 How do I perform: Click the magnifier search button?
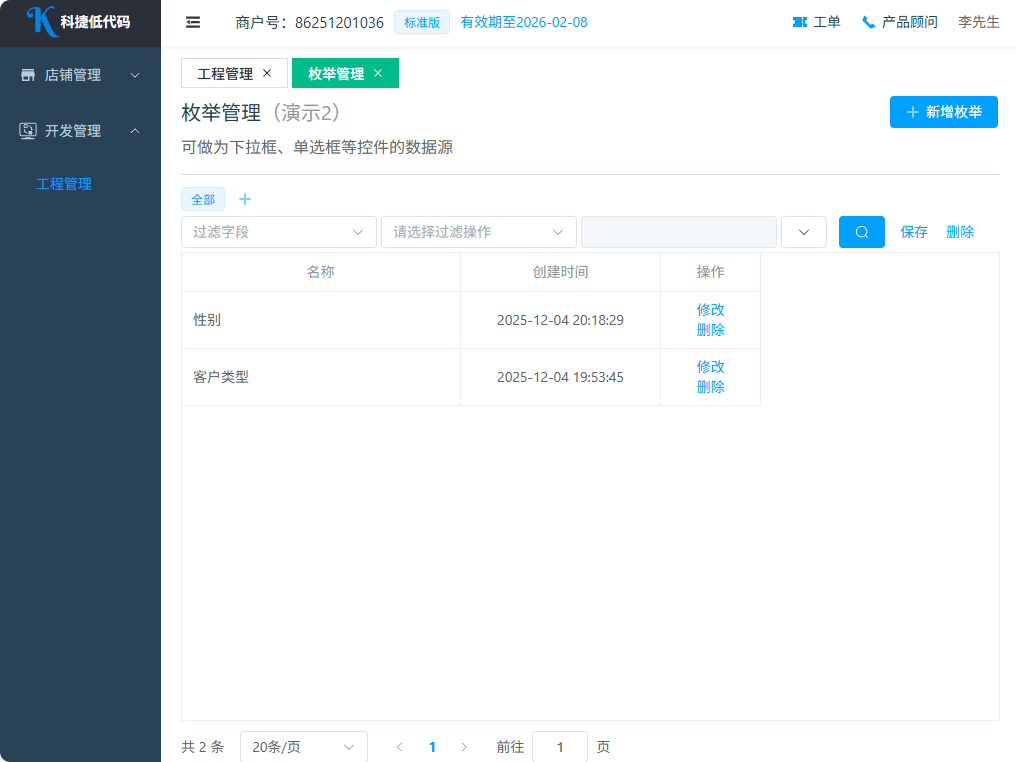tap(861, 232)
